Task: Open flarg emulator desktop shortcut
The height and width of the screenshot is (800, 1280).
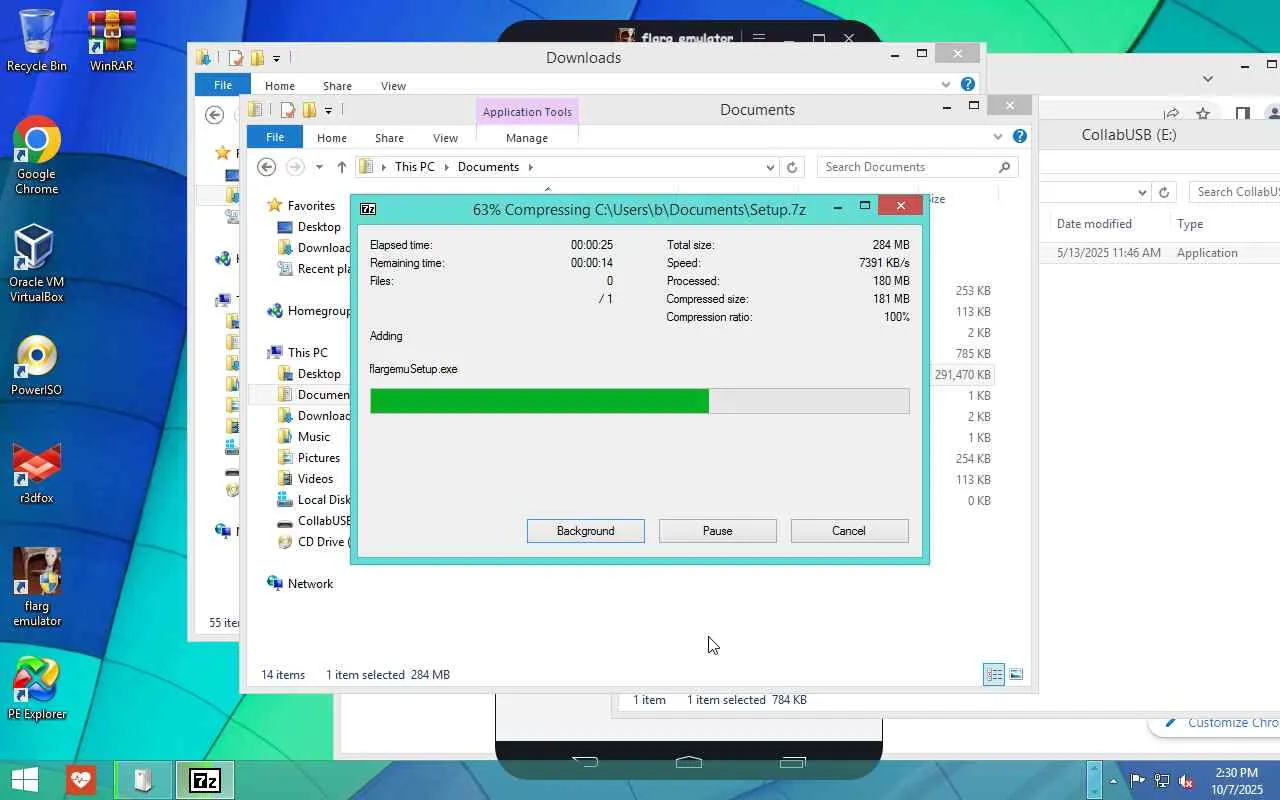Action: coord(37,587)
